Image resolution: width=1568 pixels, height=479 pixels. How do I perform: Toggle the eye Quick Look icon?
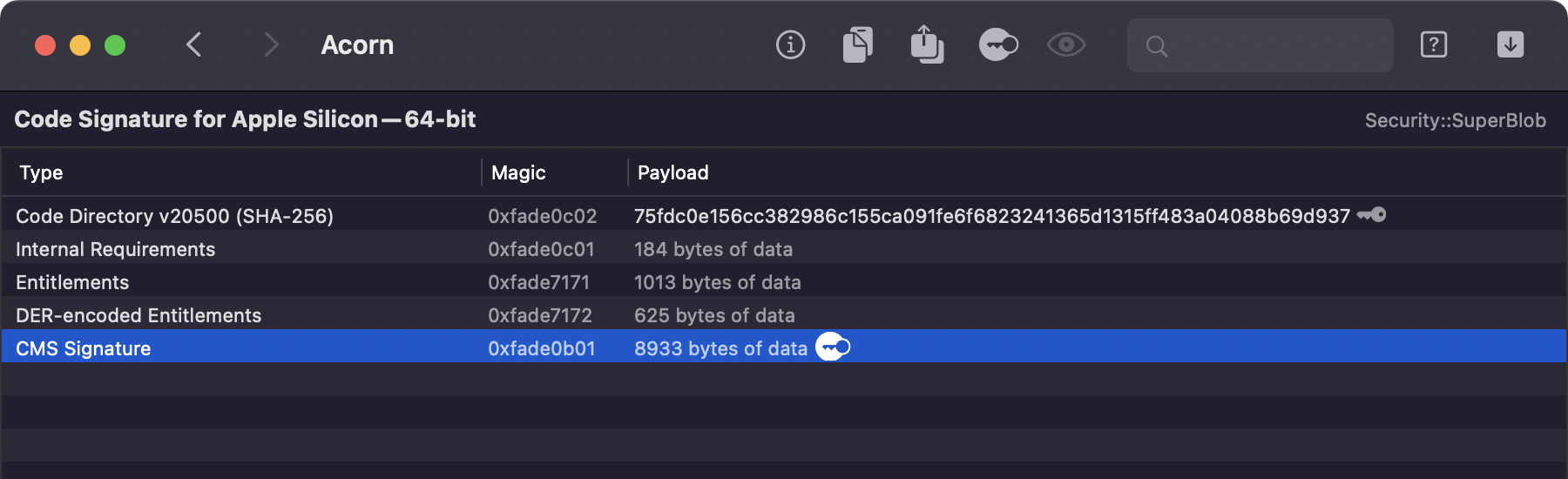pos(1066,44)
